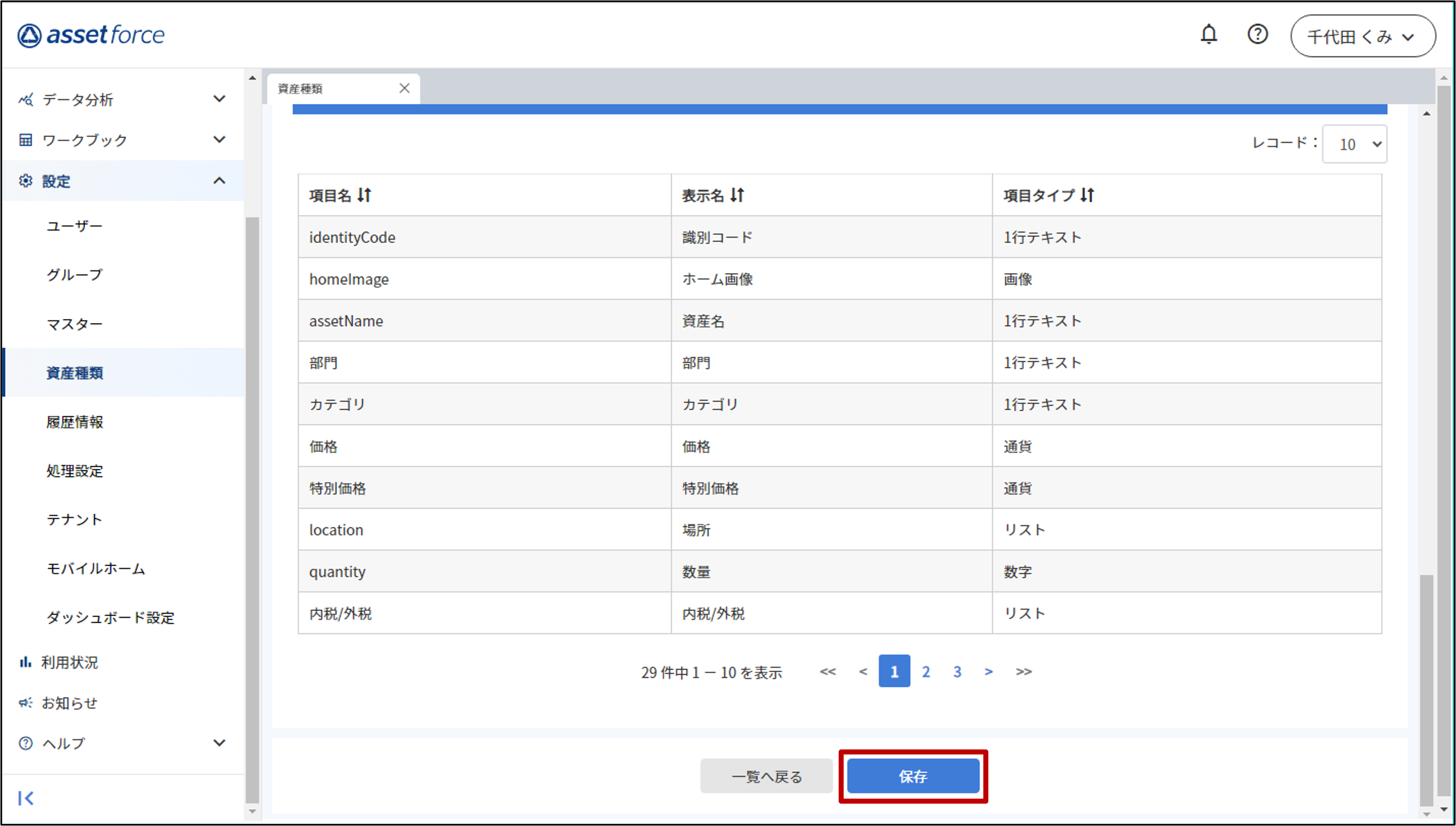
Task: Select マスター in the settings menu
Action: (74, 324)
